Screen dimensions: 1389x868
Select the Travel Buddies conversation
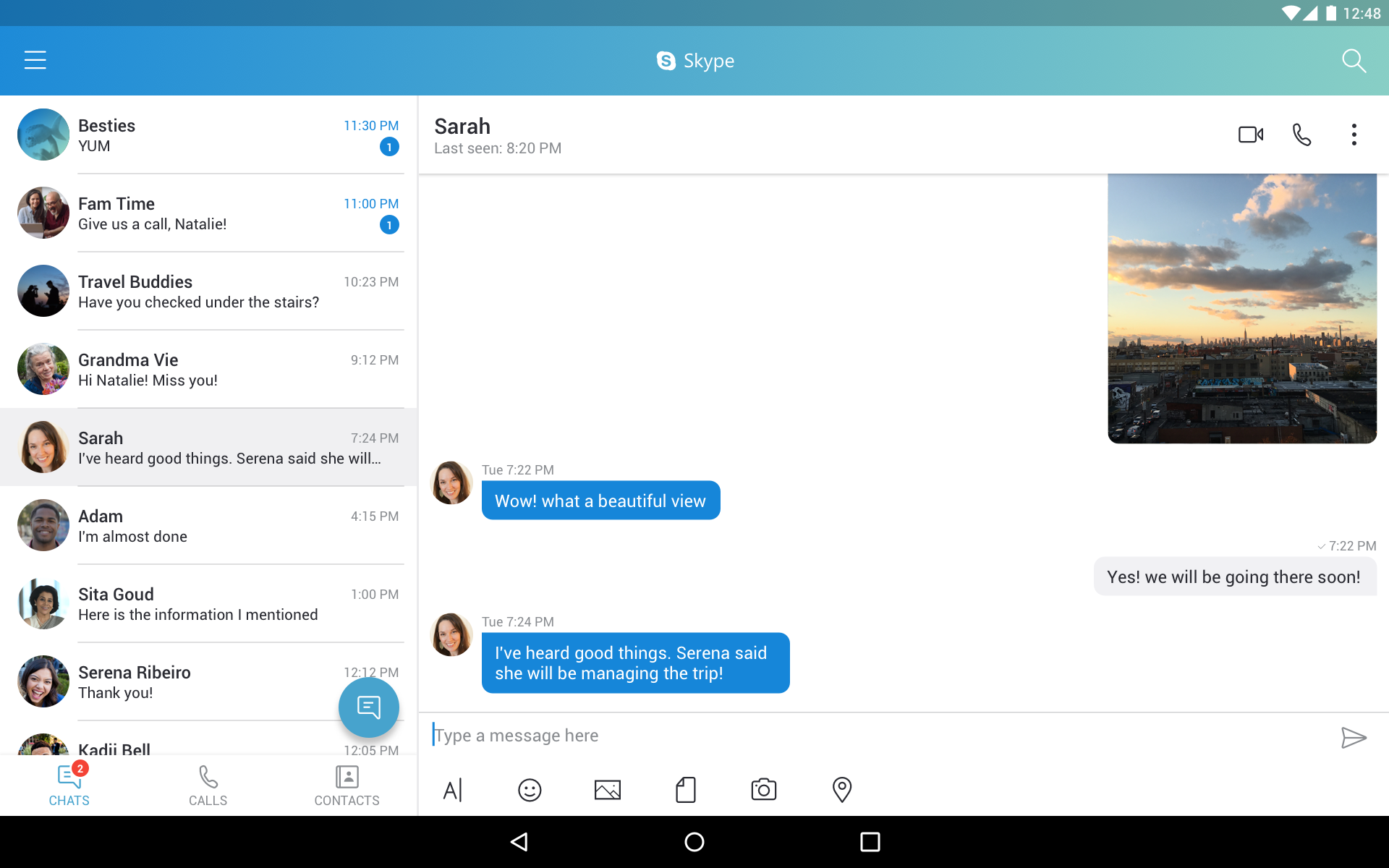(x=208, y=291)
